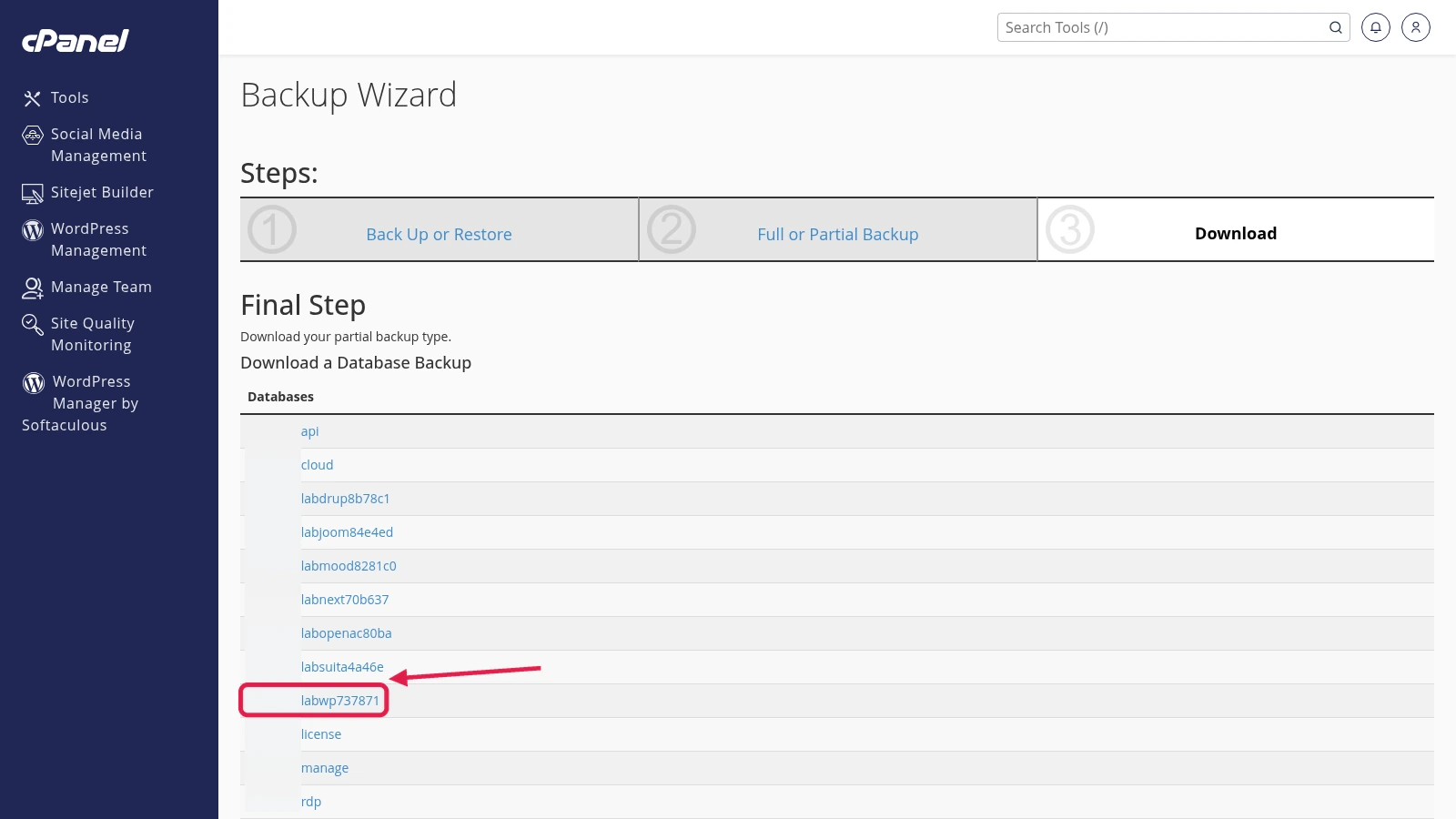
Task: Download the labdrup8b78c1 database backup
Action: (345, 499)
